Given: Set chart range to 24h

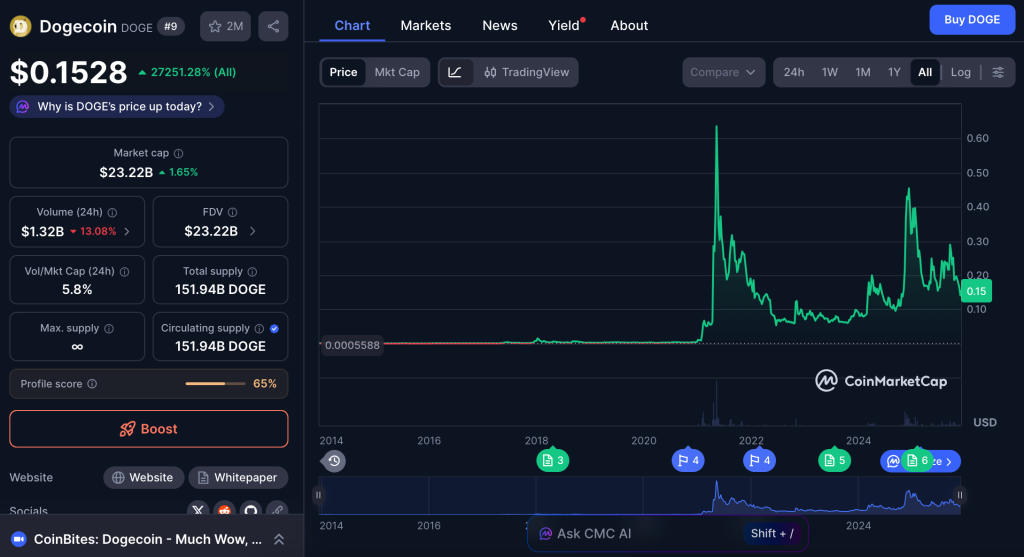Looking at the screenshot, I should click(x=793, y=72).
